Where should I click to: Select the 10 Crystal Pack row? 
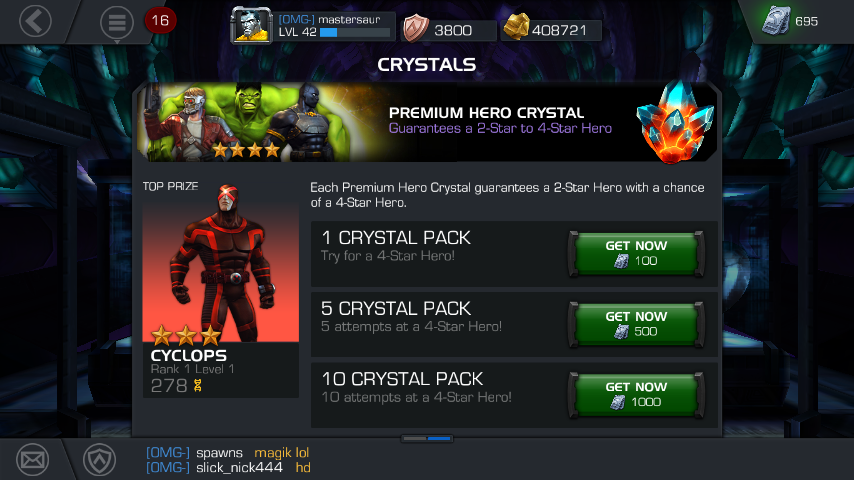point(514,395)
